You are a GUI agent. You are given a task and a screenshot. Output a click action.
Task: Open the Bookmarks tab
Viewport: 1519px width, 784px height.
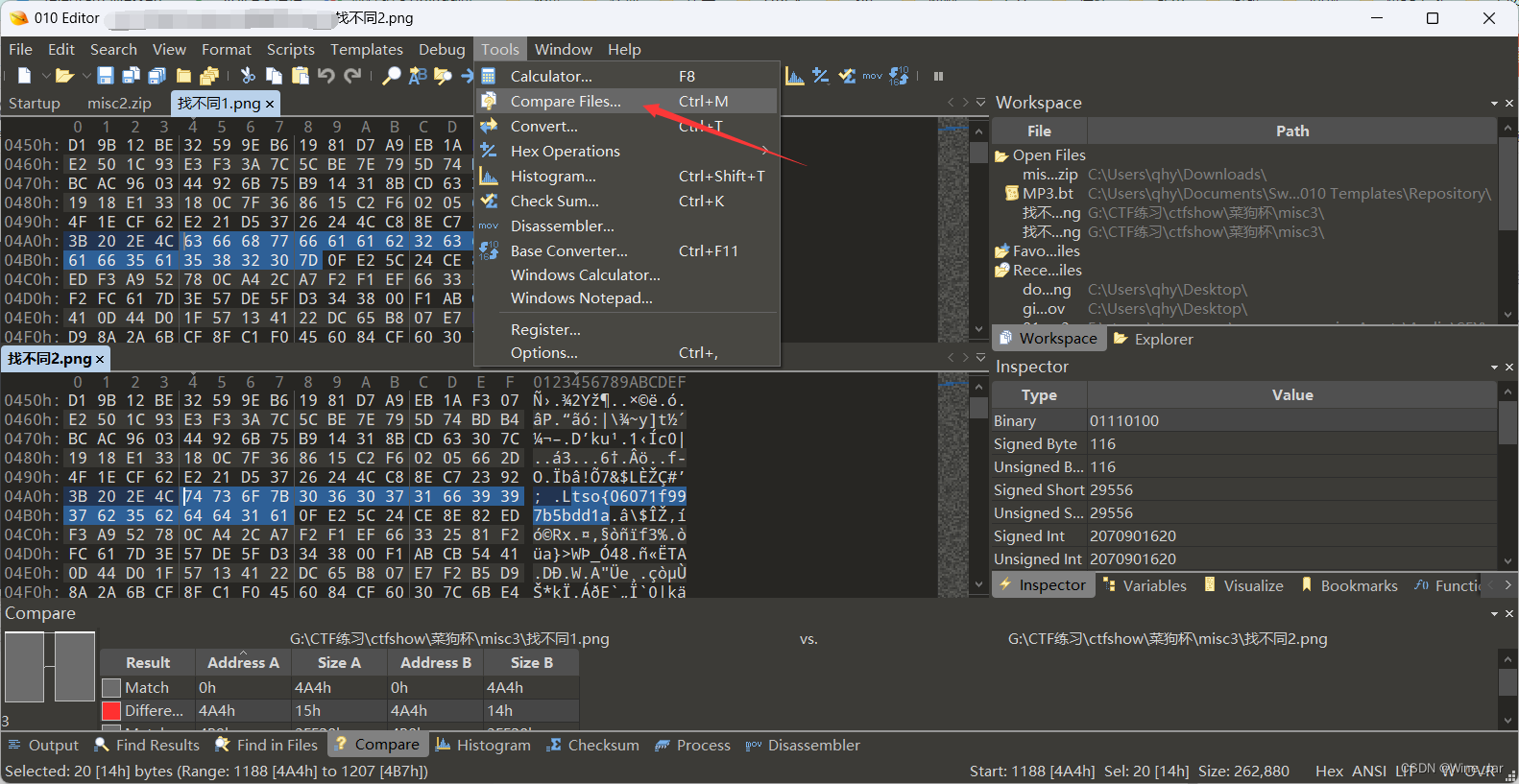coord(1349,585)
